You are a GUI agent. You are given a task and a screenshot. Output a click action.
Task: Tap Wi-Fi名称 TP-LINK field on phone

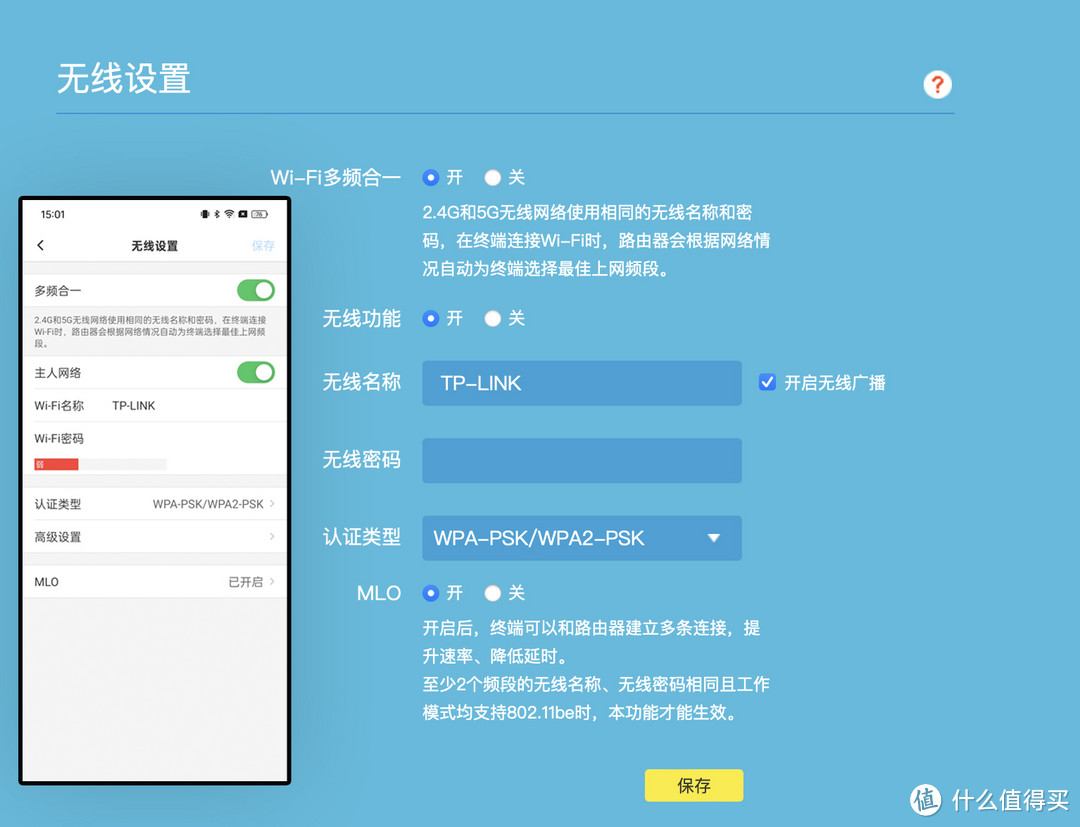click(x=155, y=406)
